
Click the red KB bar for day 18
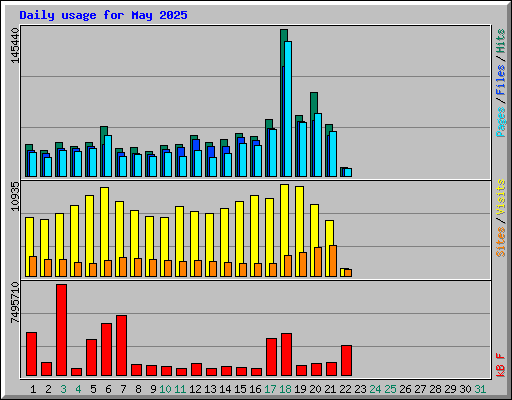287,355
